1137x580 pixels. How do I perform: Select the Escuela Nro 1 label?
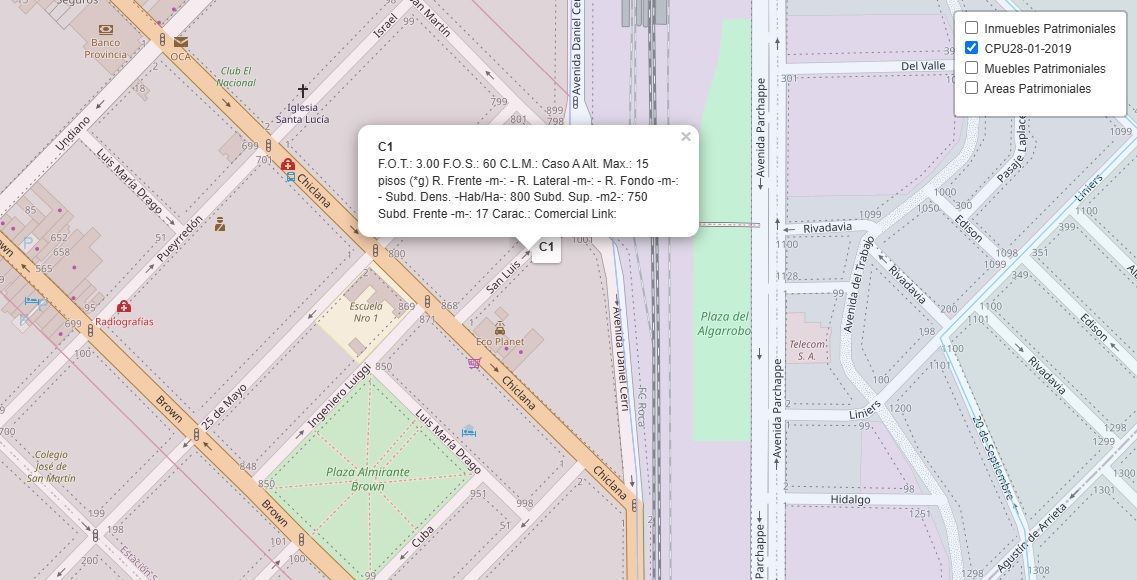click(x=367, y=312)
